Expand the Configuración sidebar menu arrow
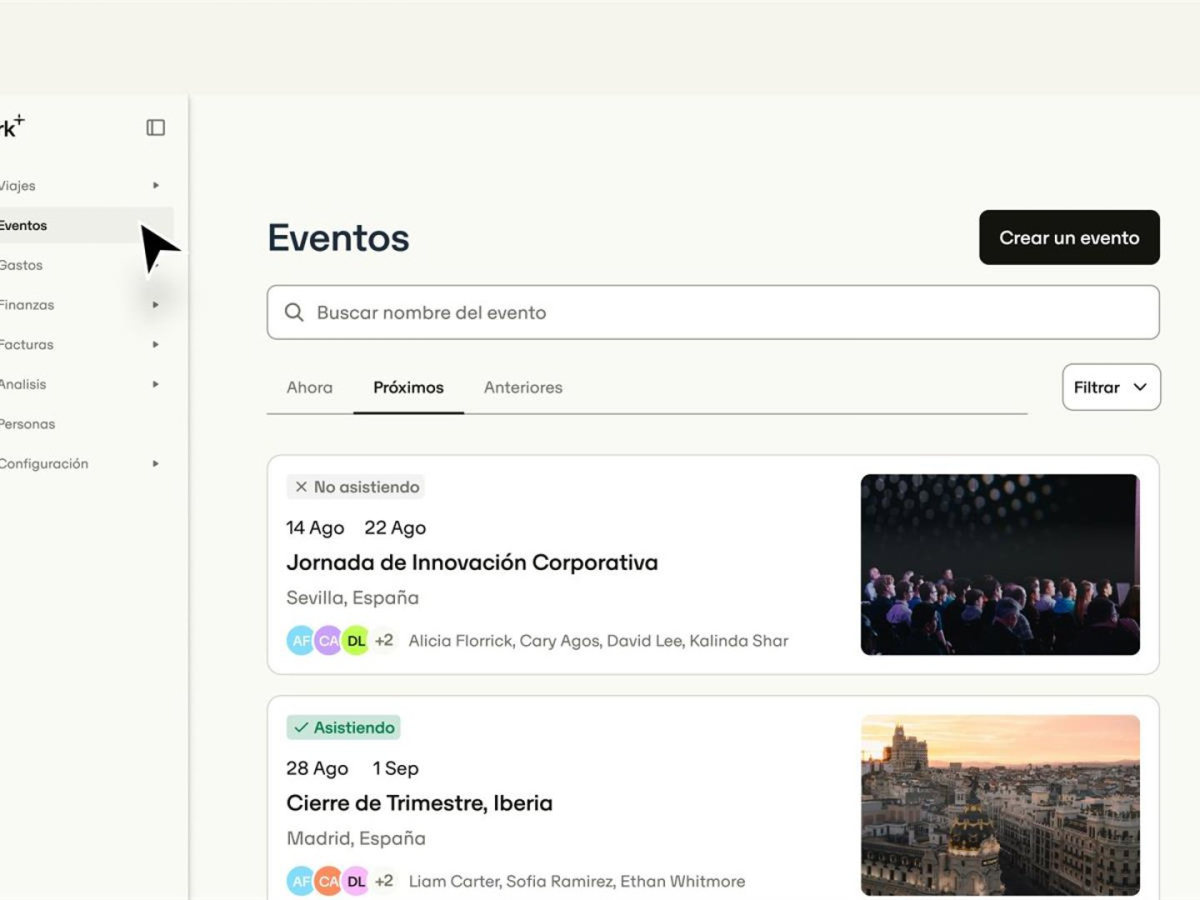The width and height of the screenshot is (1200, 900). 156,464
